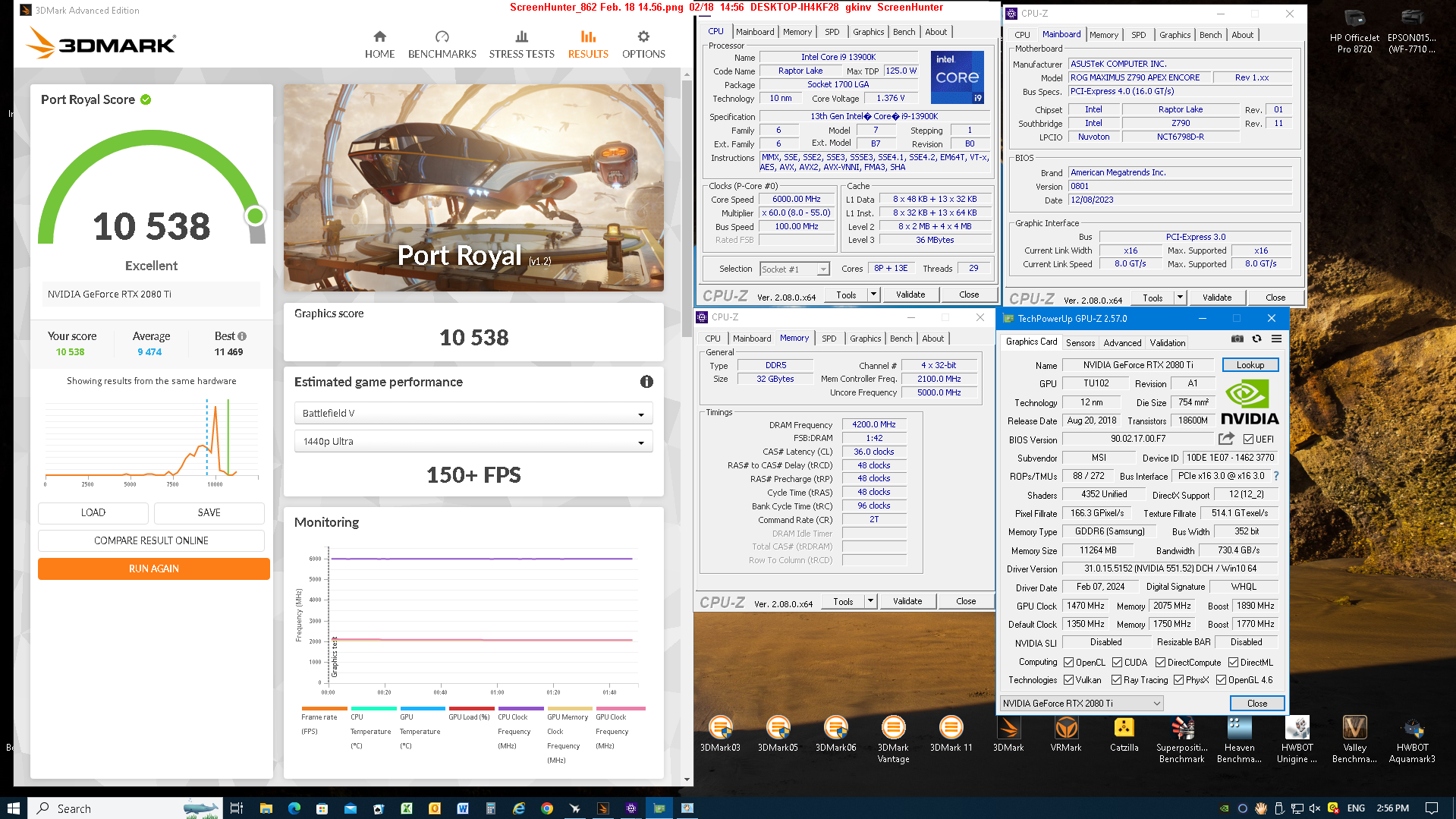The image size is (1456, 819).
Task: Click the green validity checkmark beside Port Royal Score
Action: click(146, 99)
